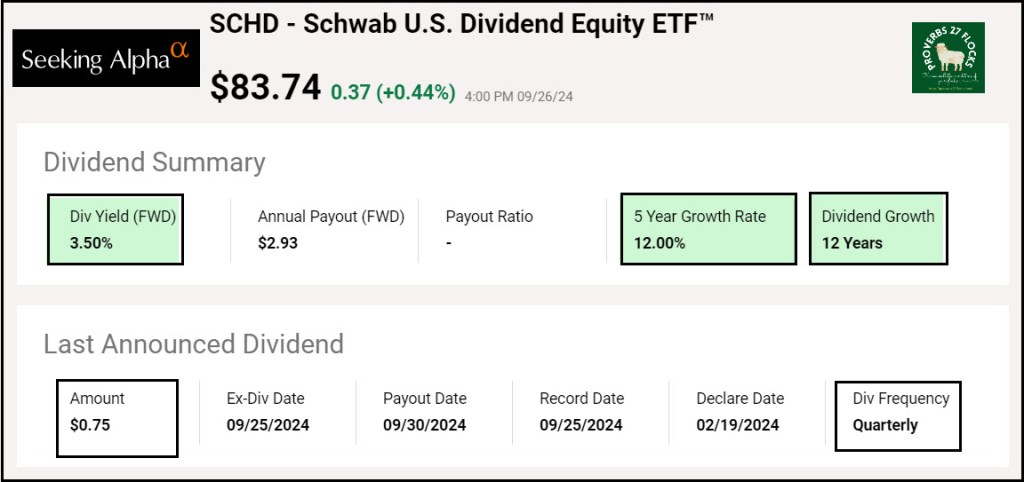Click the Ex-Div Date 09/25/2024 value
This screenshot has height=482, width=1024.
click(268, 425)
